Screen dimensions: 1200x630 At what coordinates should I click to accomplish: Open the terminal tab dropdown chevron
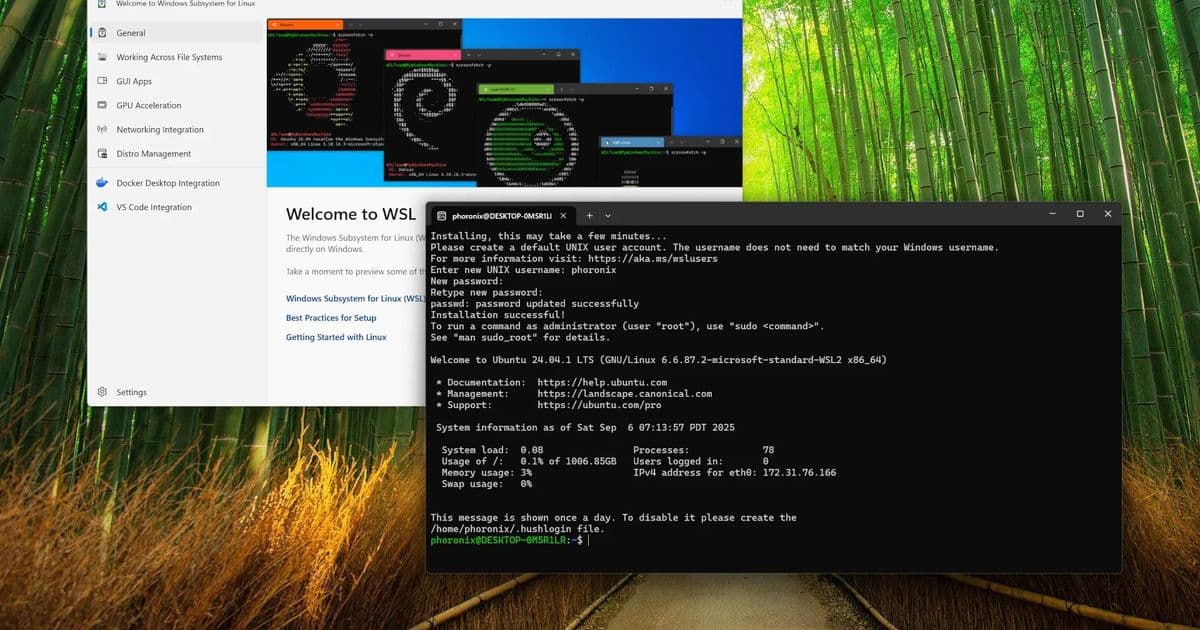tap(607, 215)
